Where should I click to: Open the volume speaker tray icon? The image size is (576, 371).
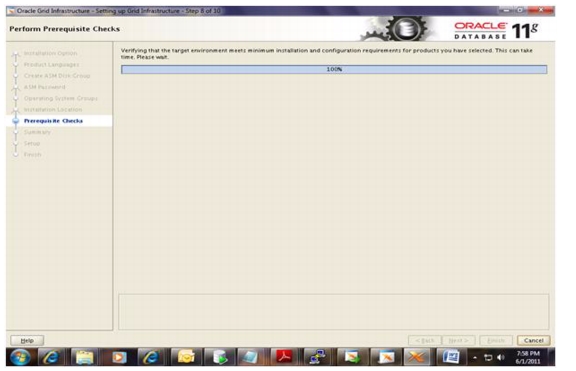click(x=500, y=357)
